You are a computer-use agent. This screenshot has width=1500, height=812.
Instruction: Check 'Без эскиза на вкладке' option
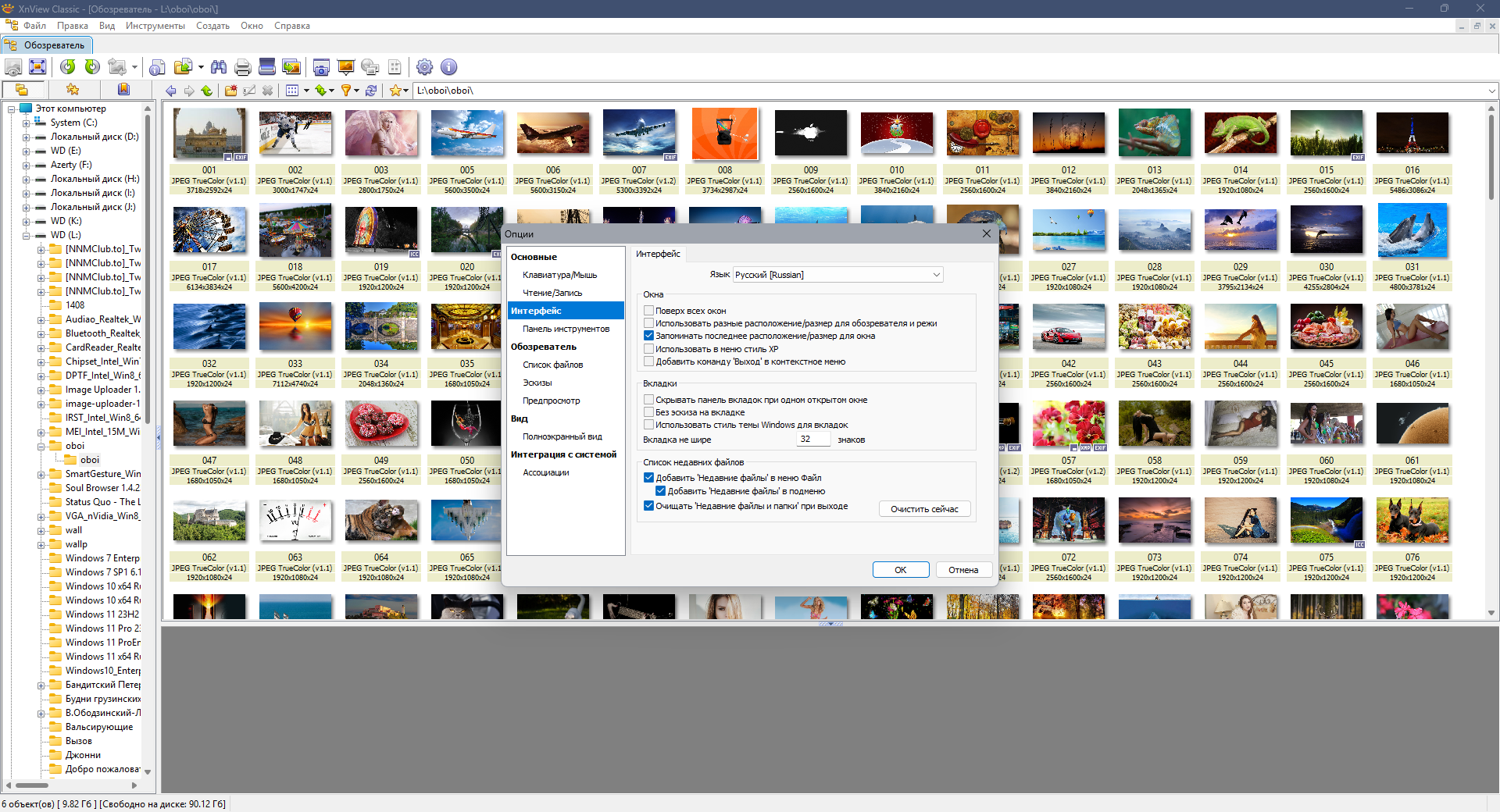648,412
